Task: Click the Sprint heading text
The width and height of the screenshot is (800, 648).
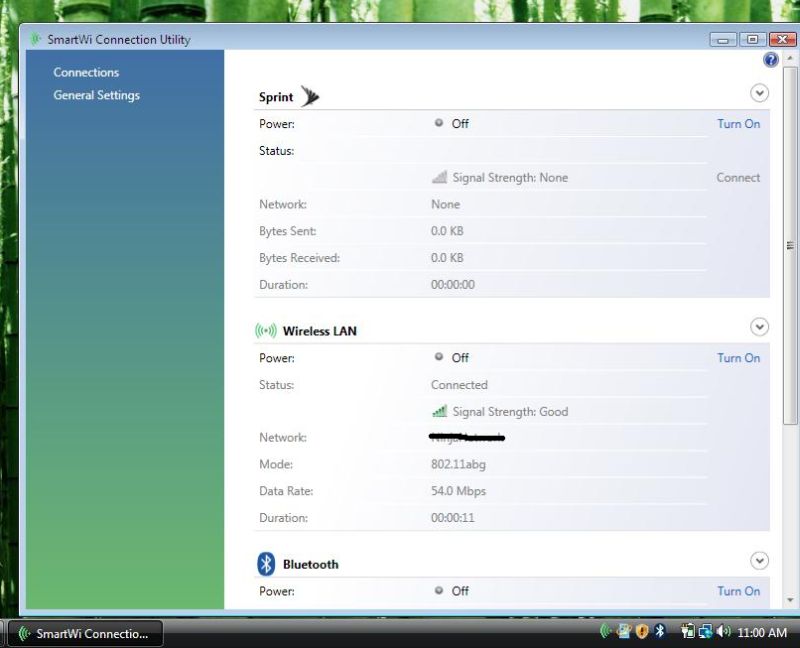Action: pyautogui.click(x=276, y=97)
